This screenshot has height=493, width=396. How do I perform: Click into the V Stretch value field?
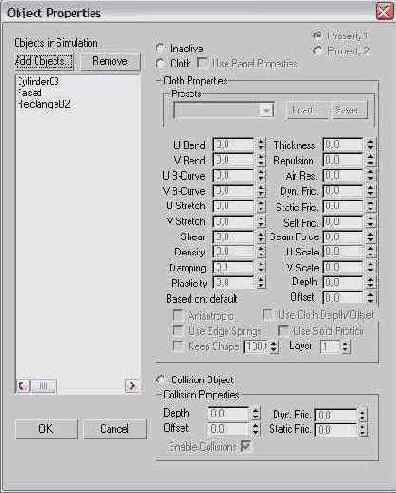[x=233, y=222]
